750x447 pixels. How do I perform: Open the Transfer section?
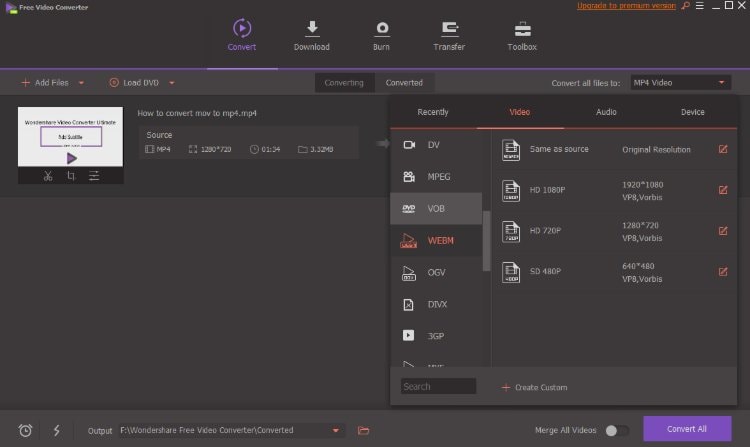coord(449,35)
